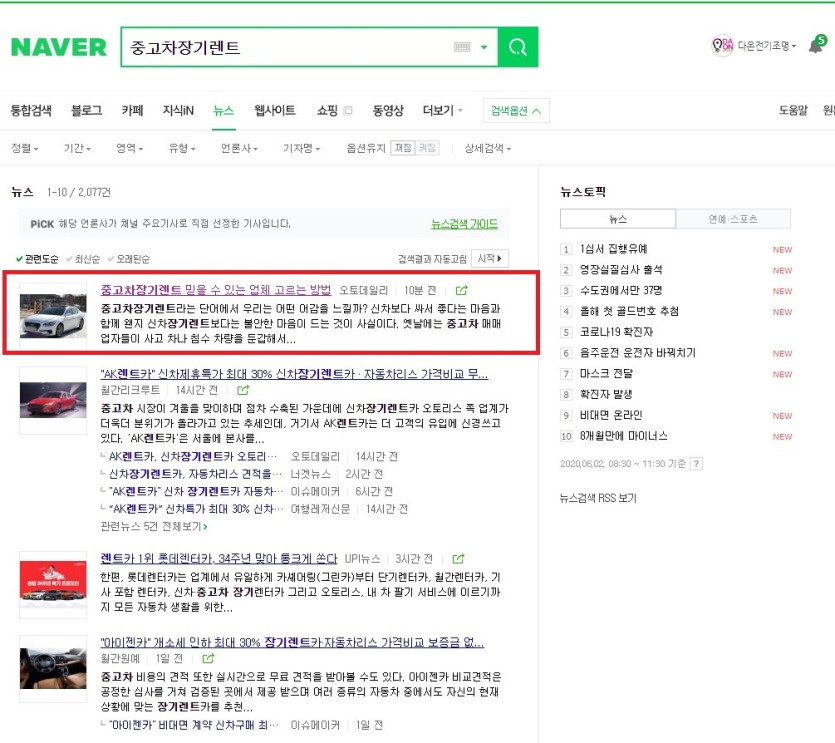Click the 뉴스검색 가이드 link
The width and height of the screenshot is (835, 743).
pyautogui.click(x=464, y=224)
